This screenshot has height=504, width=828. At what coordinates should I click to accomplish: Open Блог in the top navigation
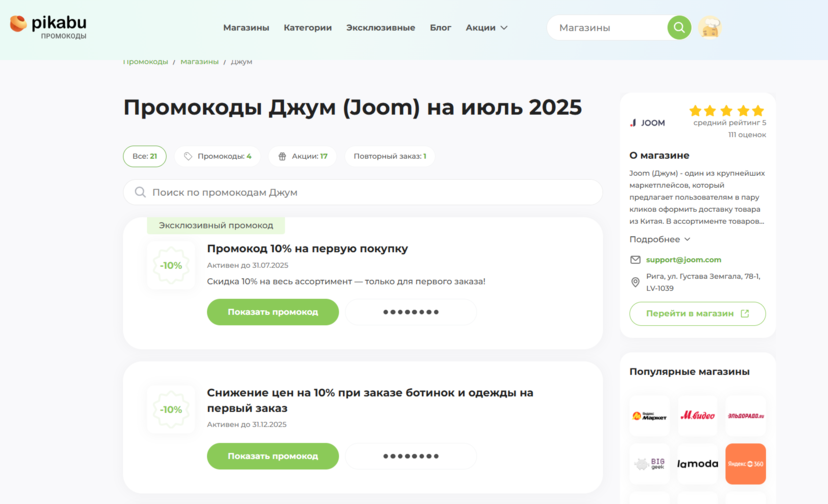pos(440,27)
